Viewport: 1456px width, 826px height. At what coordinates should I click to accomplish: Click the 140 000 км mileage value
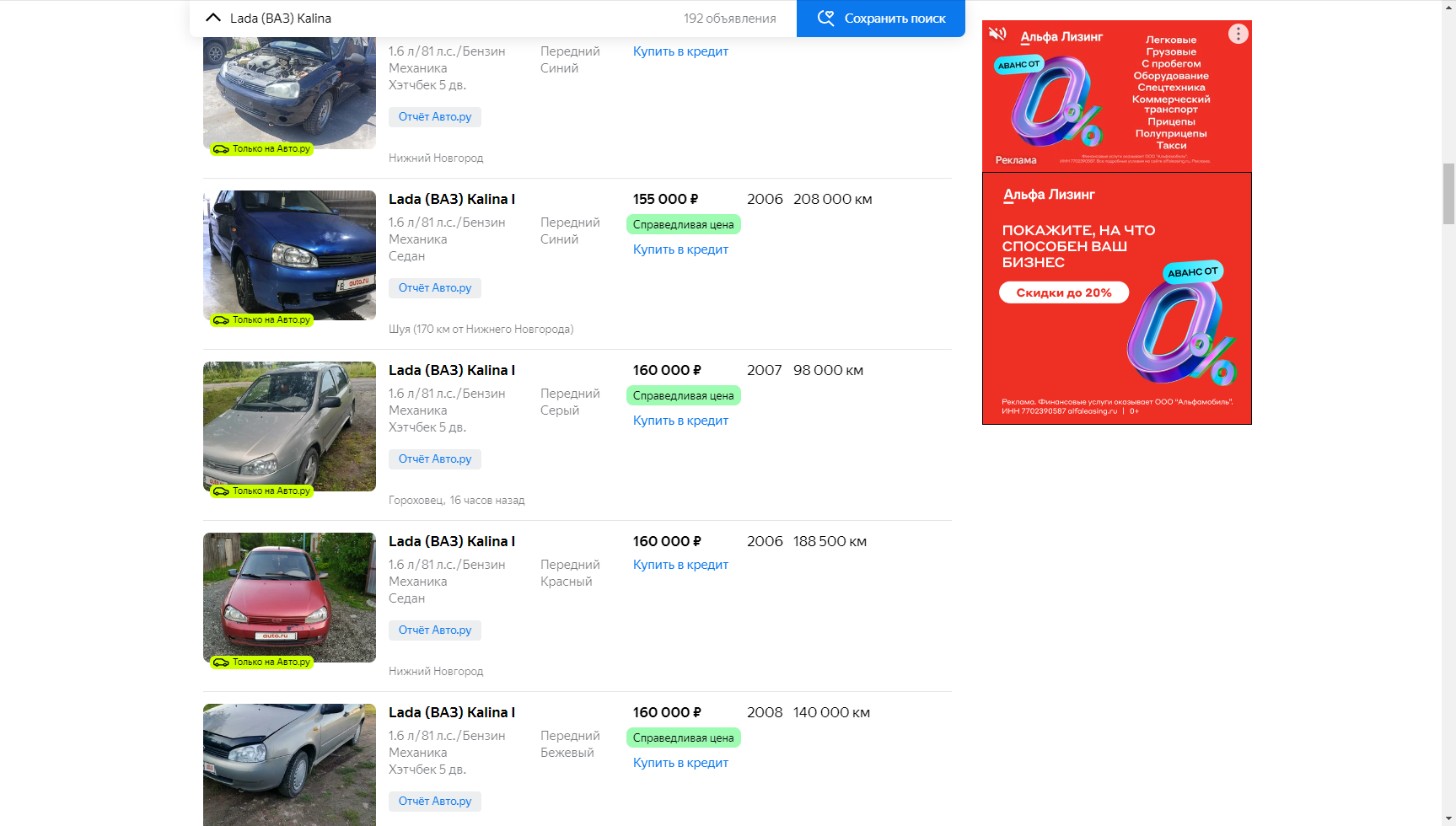tap(831, 712)
